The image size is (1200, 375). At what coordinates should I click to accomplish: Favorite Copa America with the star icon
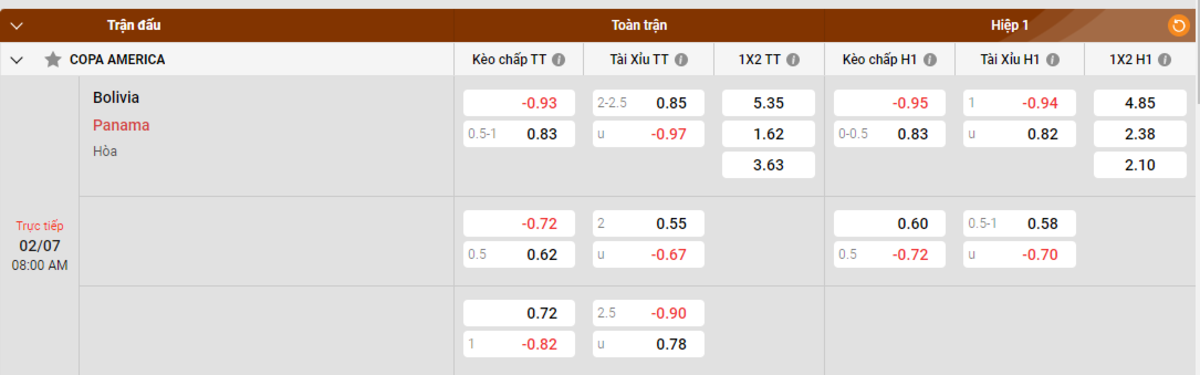click(53, 60)
